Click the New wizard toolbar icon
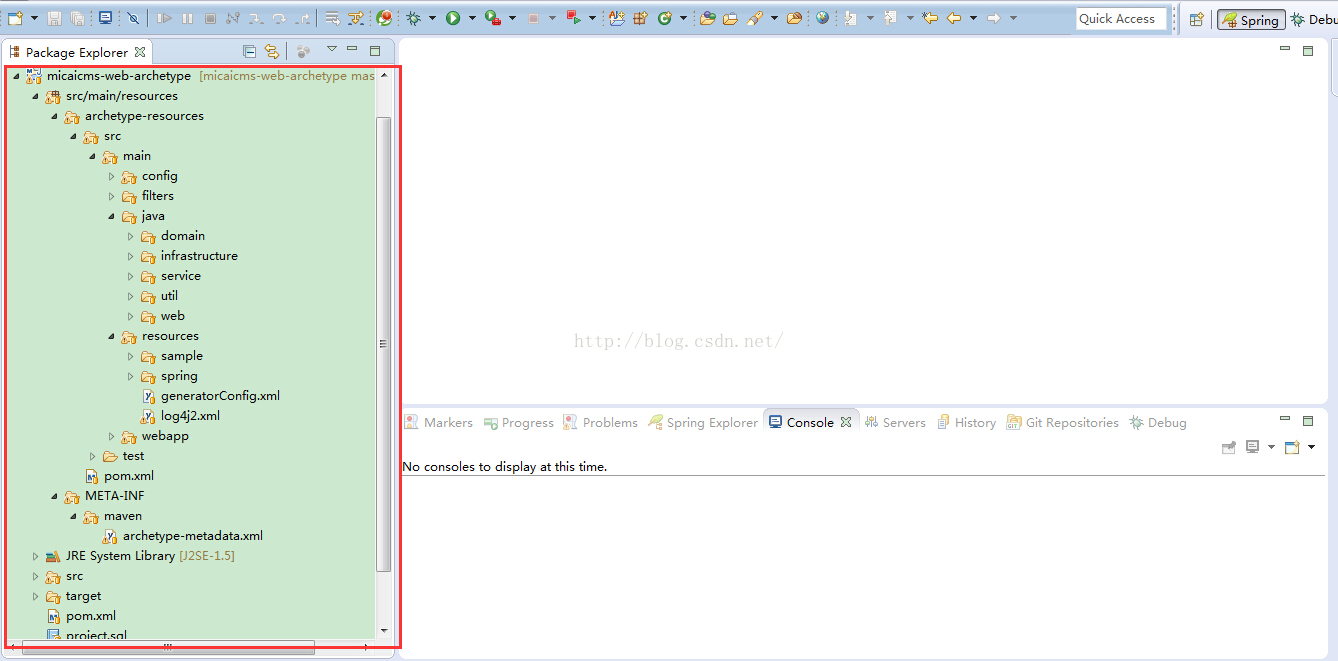The width and height of the screenshot is (1338, 661). pyautogui.click(x=15, y=18)
